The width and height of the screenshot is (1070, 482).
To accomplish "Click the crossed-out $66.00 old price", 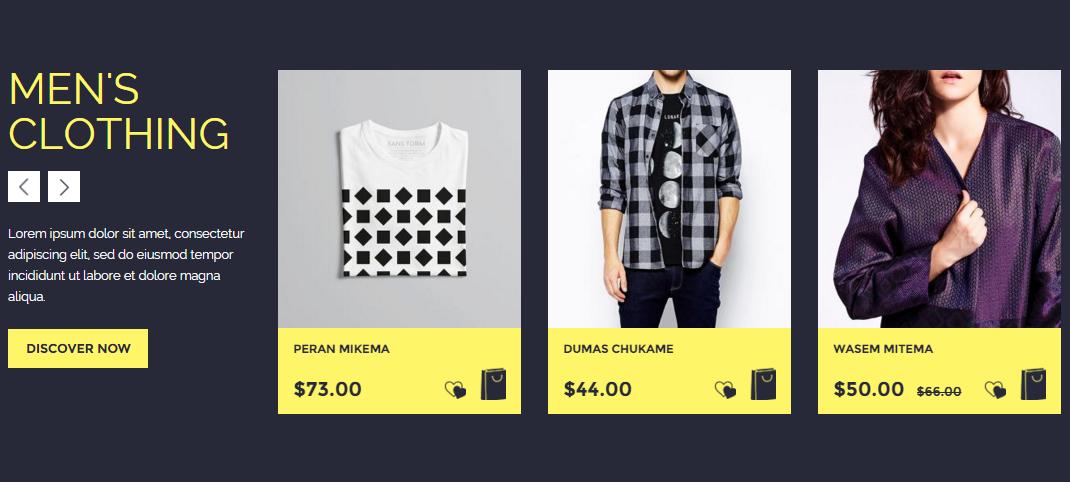I will coord(939,392).
